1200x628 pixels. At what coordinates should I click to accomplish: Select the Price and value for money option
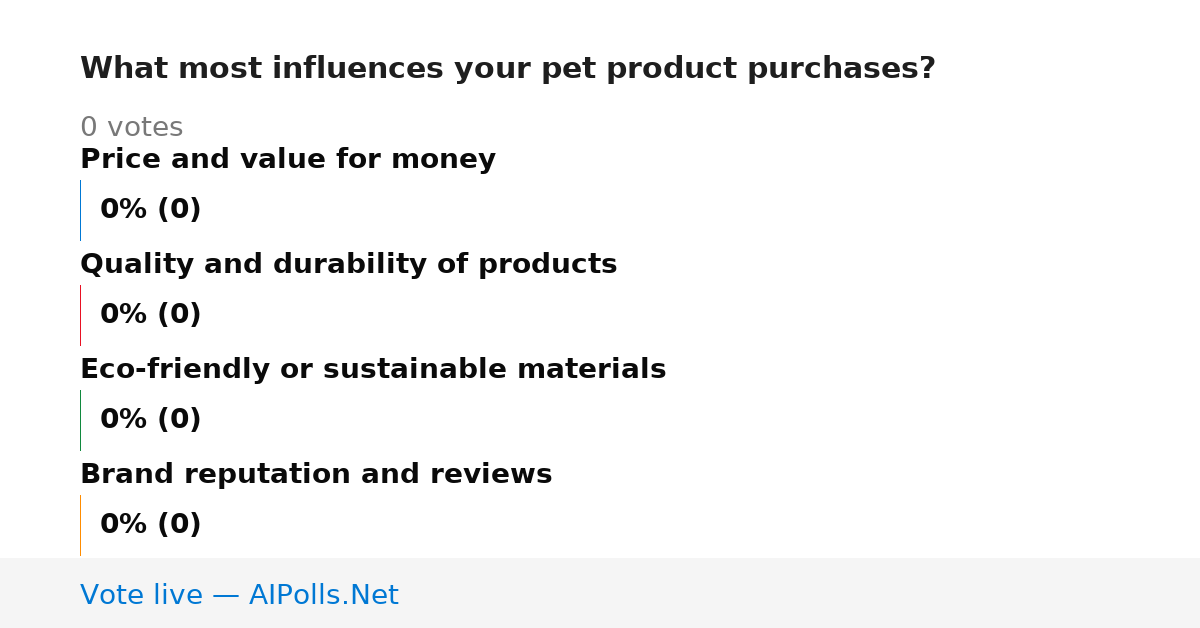[x=288, y=160]
